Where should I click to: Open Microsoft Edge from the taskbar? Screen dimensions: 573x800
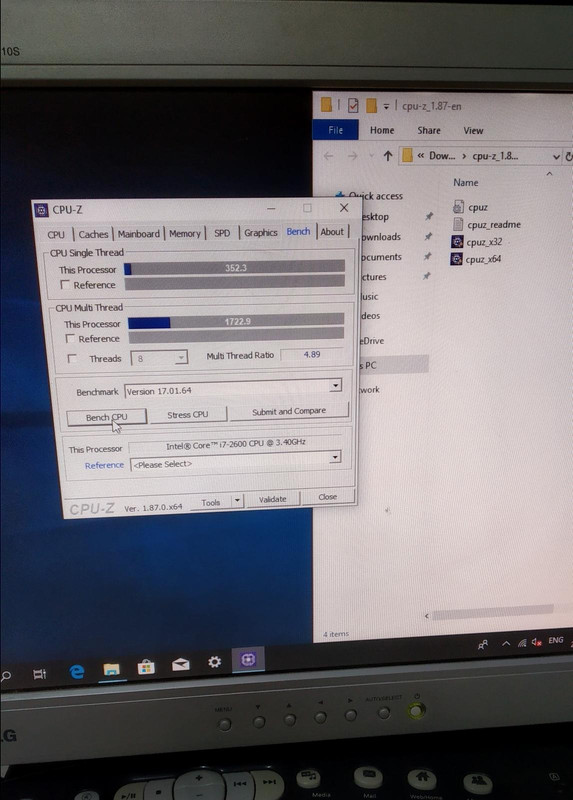coord(77,672)
